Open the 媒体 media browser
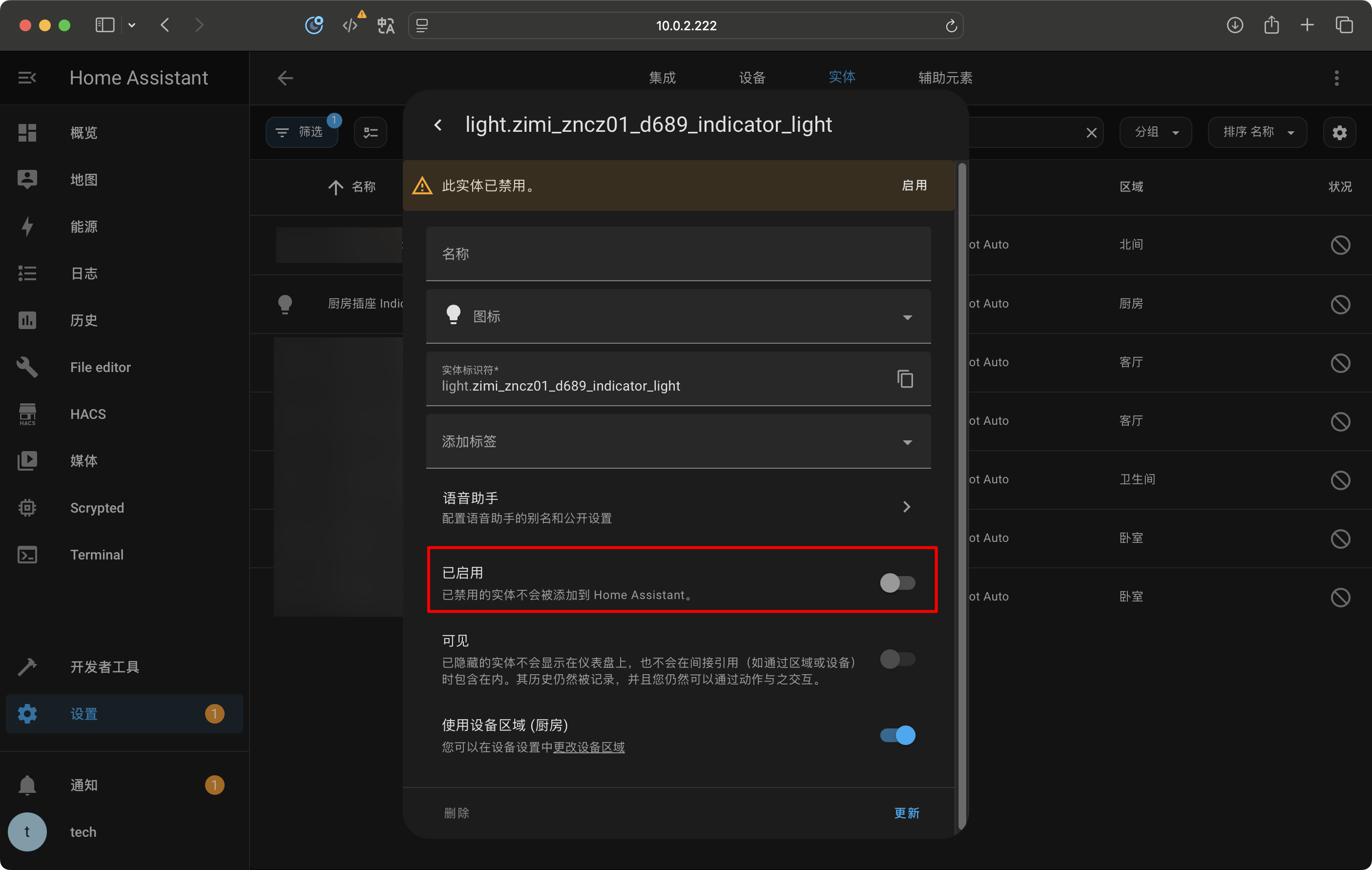1372x870 pixels. click(124, 461)
